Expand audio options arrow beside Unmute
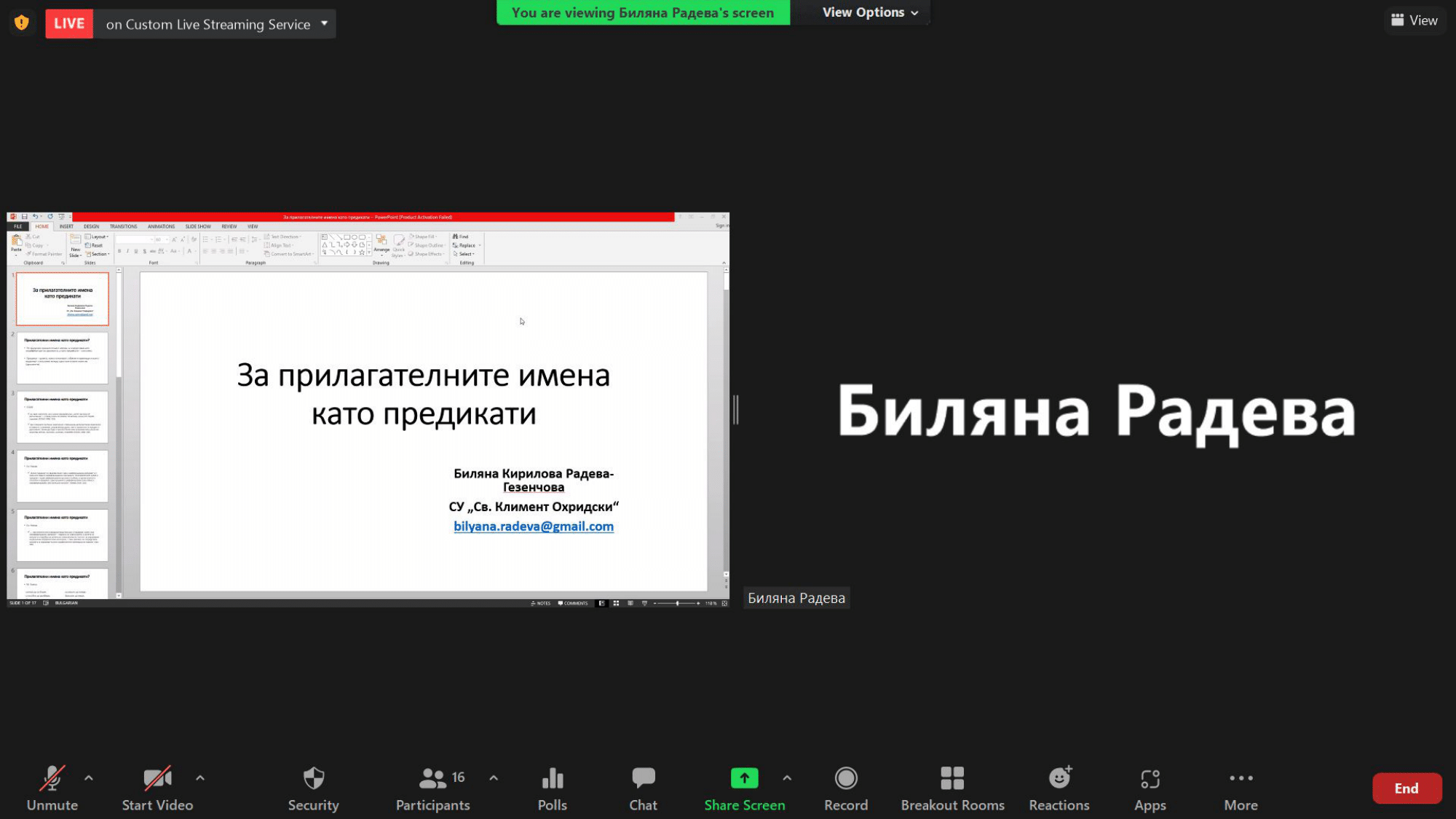Image resolution: width=1456 pixels, height=819 pixels. (x=89, y=778)
